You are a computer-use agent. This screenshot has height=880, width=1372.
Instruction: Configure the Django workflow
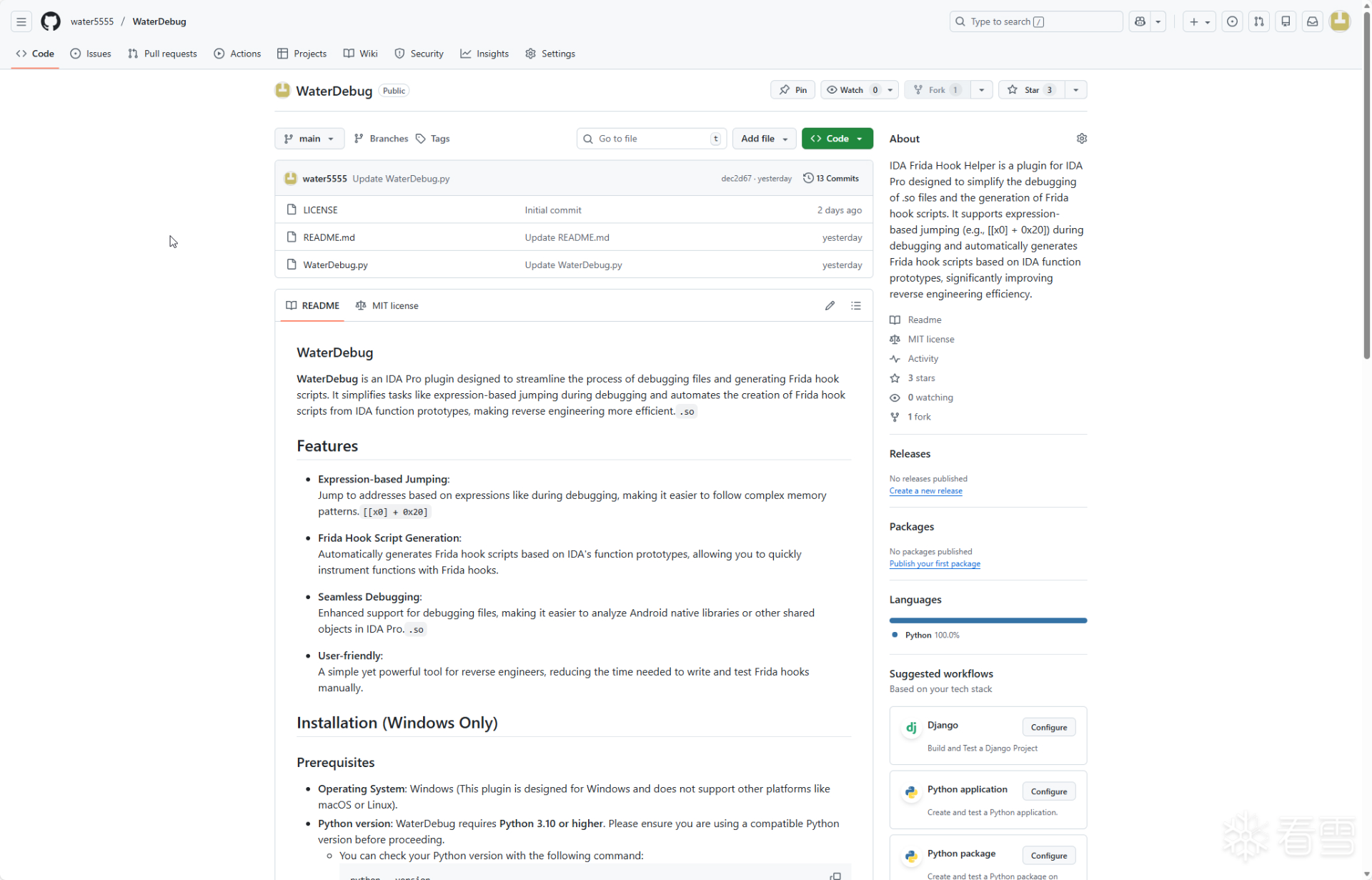coord(1048,727)
